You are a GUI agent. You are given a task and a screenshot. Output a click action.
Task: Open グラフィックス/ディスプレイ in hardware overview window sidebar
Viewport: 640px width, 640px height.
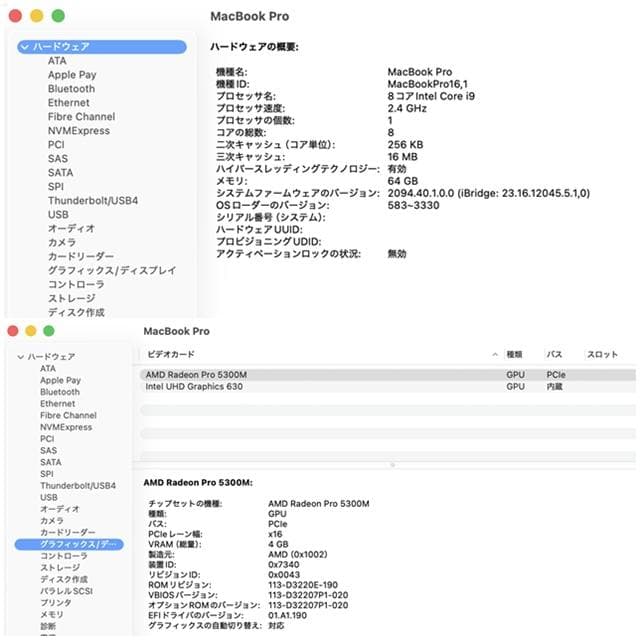click(112, 270)
